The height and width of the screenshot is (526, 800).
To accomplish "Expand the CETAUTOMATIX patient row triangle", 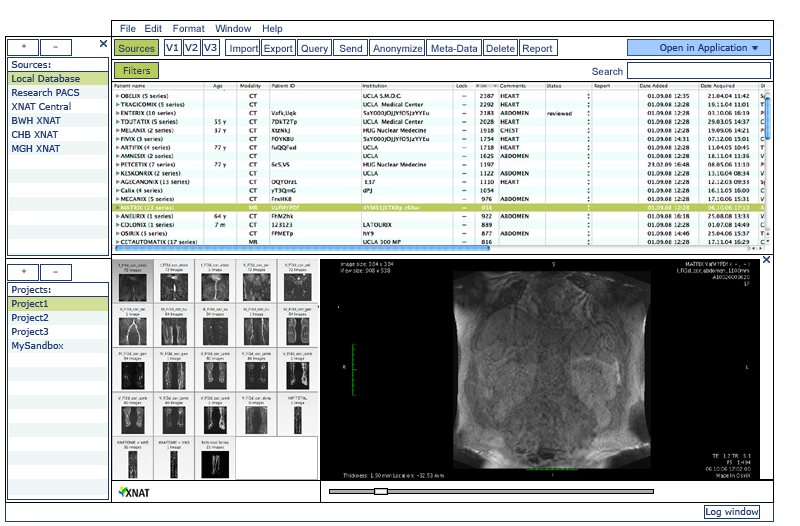I will [118, 242].
